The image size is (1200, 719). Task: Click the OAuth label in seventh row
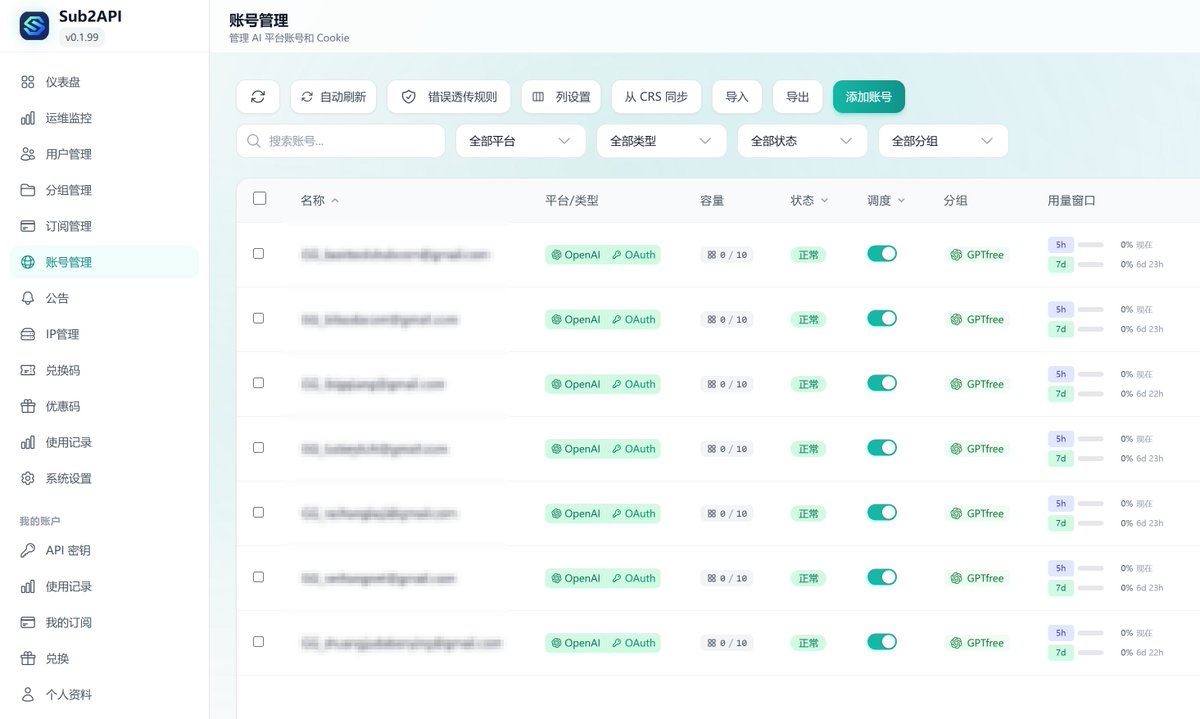click(634, 643)
